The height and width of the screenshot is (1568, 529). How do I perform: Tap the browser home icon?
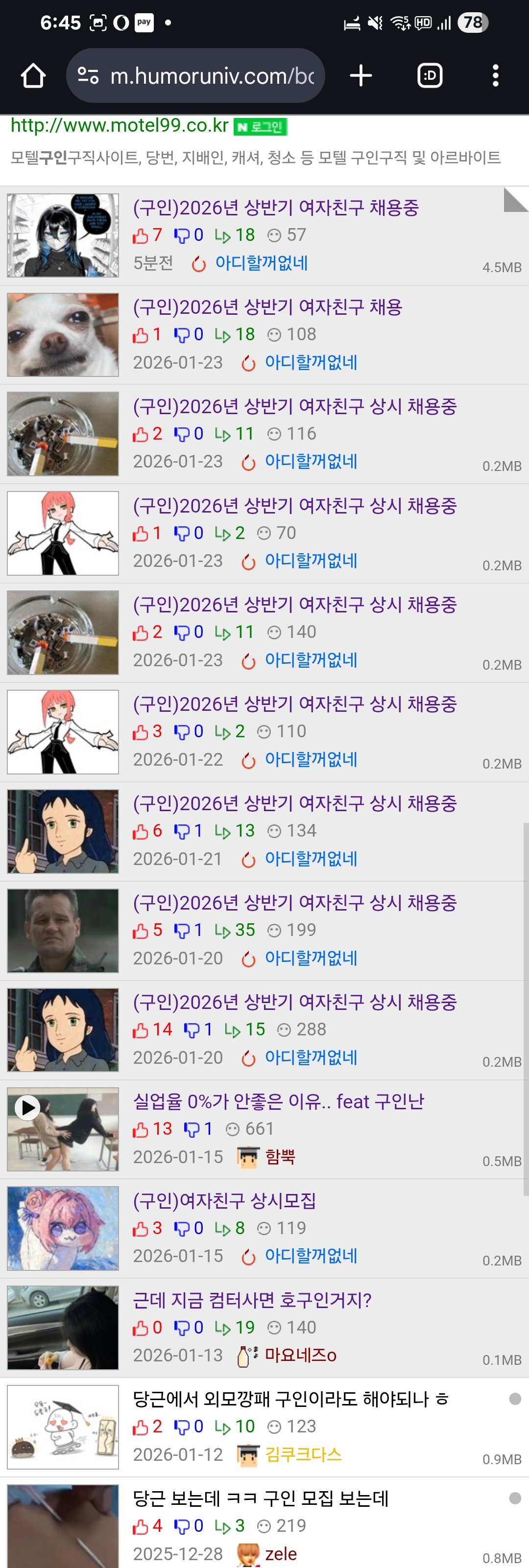33,76
